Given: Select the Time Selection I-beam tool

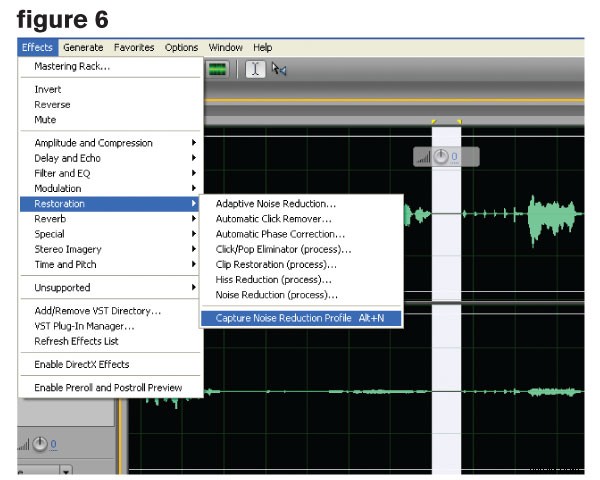Looking at the screenshot, I should point(255,70).
